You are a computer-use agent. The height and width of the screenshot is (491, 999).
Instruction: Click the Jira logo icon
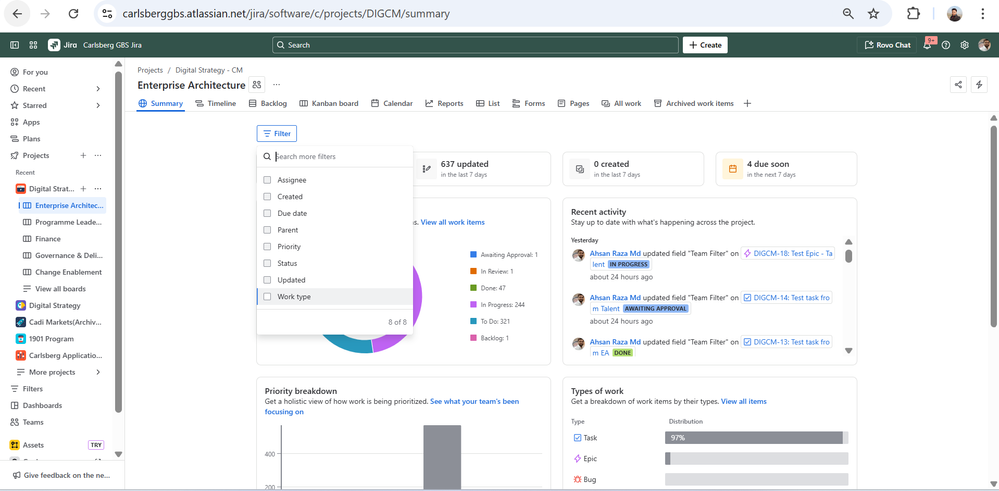point(54,45)
